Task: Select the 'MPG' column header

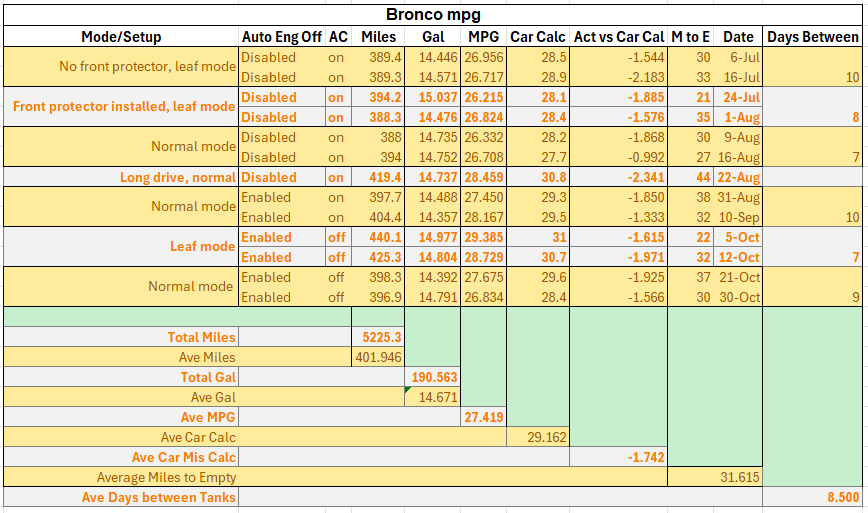Action: pos(483,37)
